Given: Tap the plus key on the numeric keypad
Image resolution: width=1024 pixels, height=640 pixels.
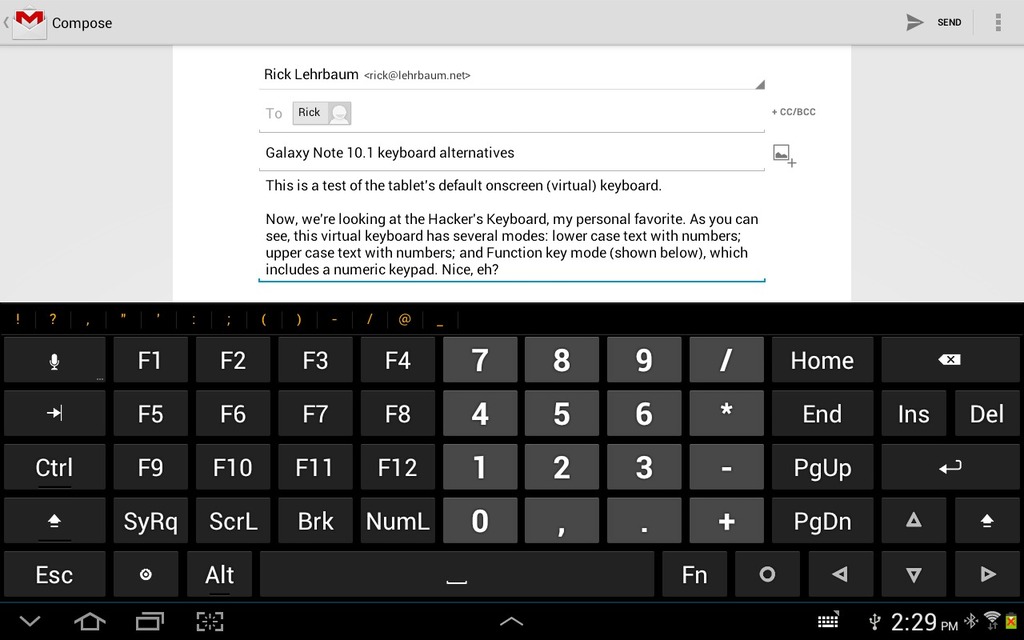Looking at the screenshot, I should [x=726, y=520].
